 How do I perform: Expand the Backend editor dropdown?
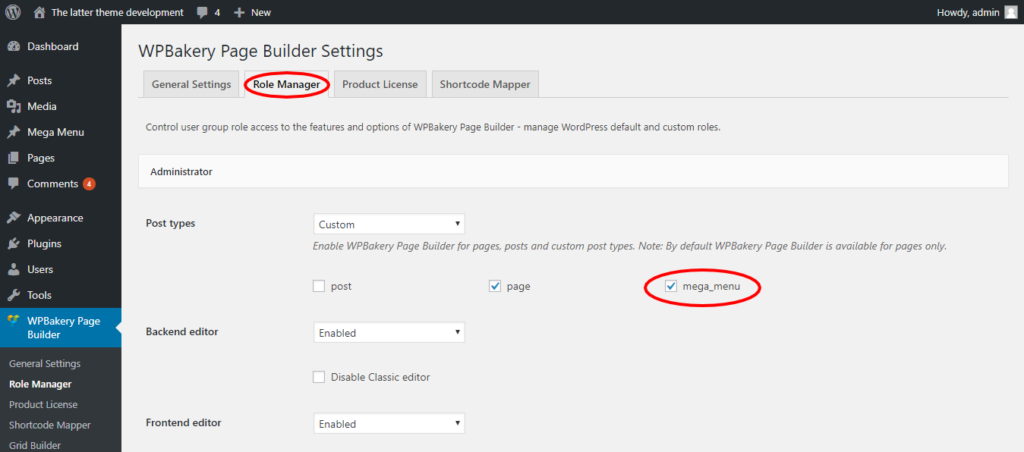pos(389,333)
